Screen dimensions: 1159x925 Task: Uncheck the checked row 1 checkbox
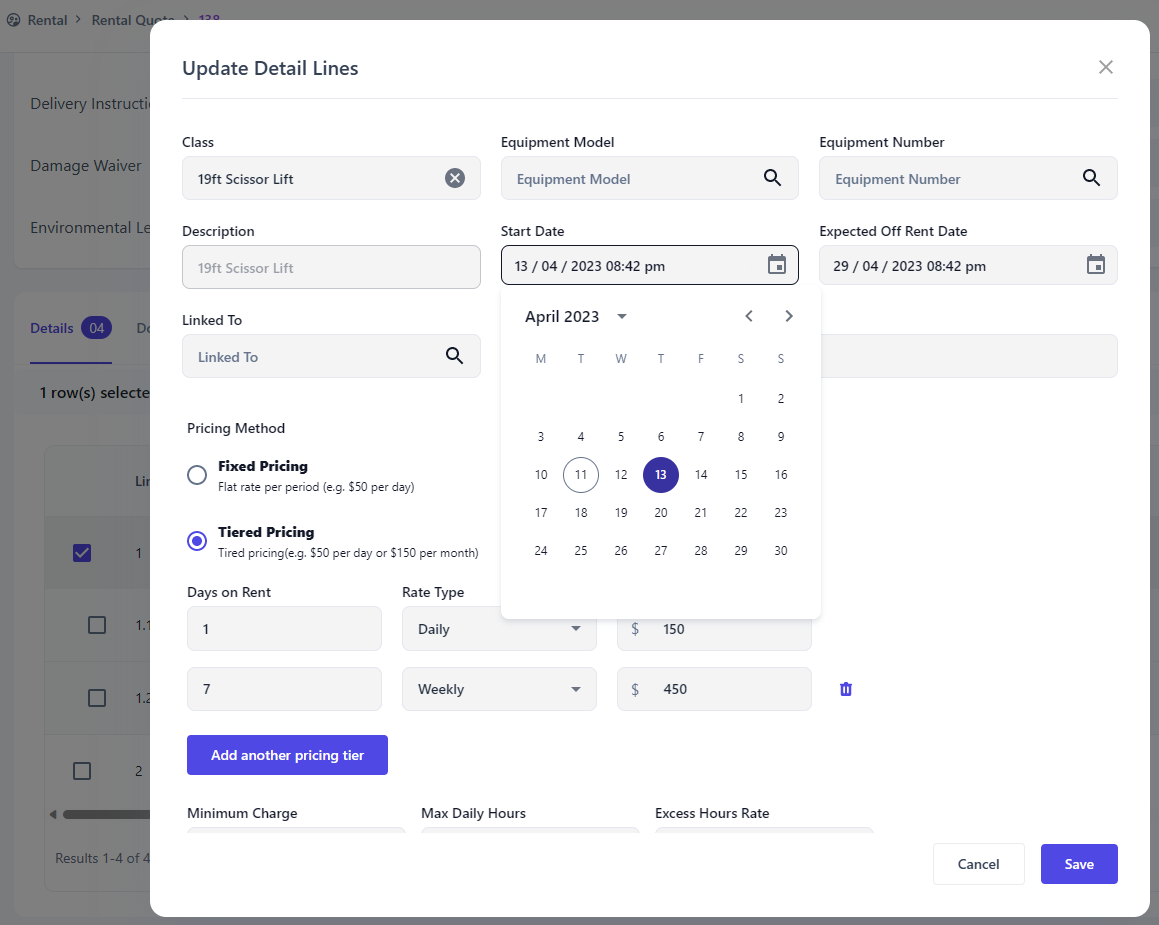click(x=82, y=552)
